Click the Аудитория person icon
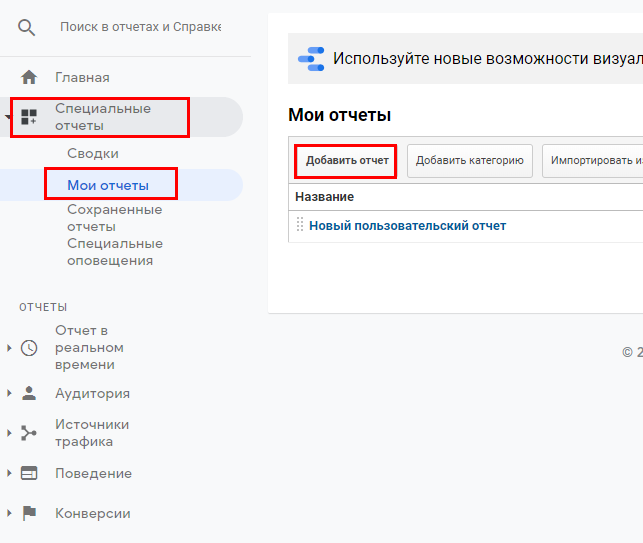This screenshot has height=543, width=643. click(29, 393)
